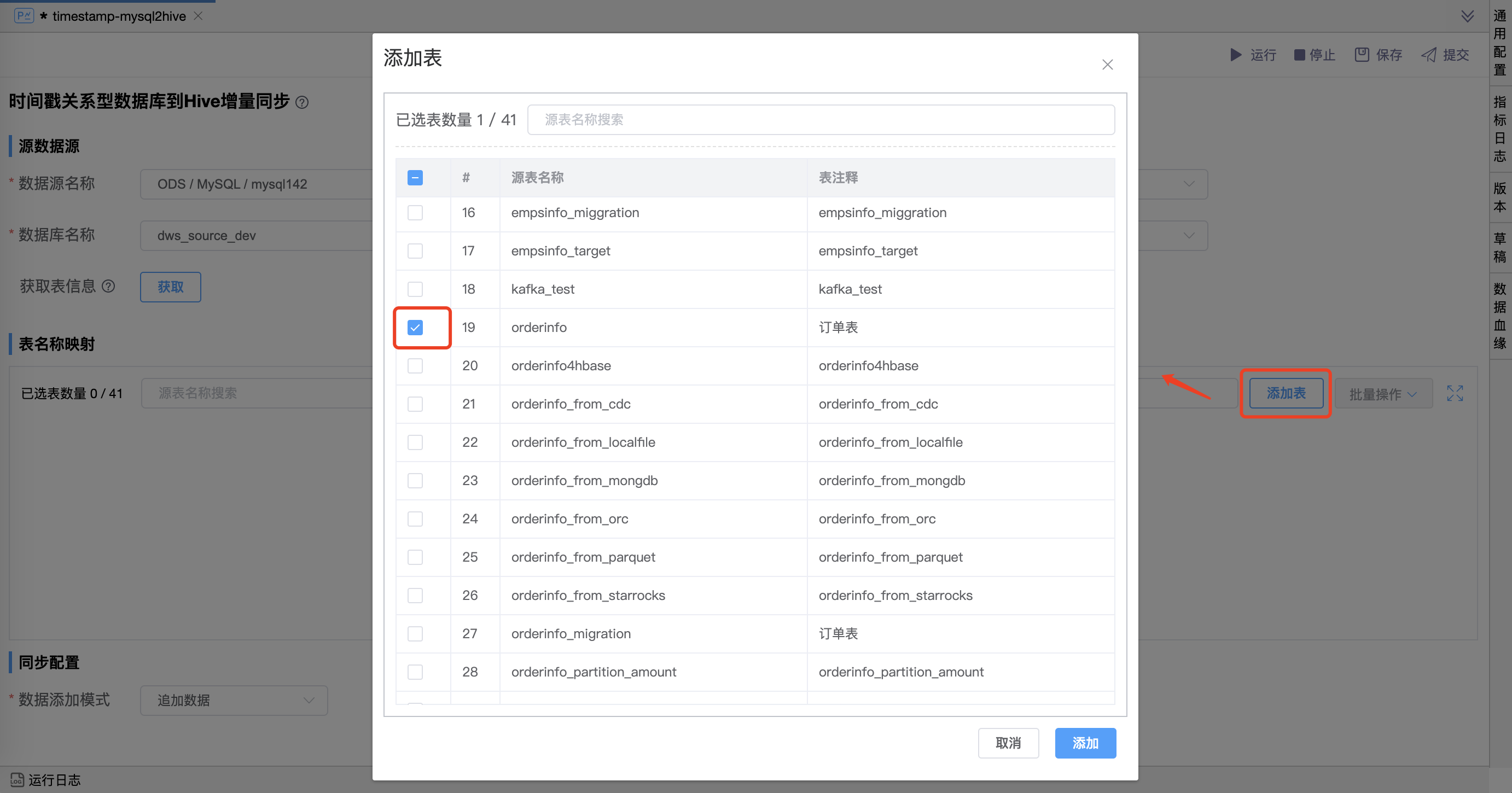Click the 获取 button
This screenshot has height=793, width=1512.
(170, 287)
